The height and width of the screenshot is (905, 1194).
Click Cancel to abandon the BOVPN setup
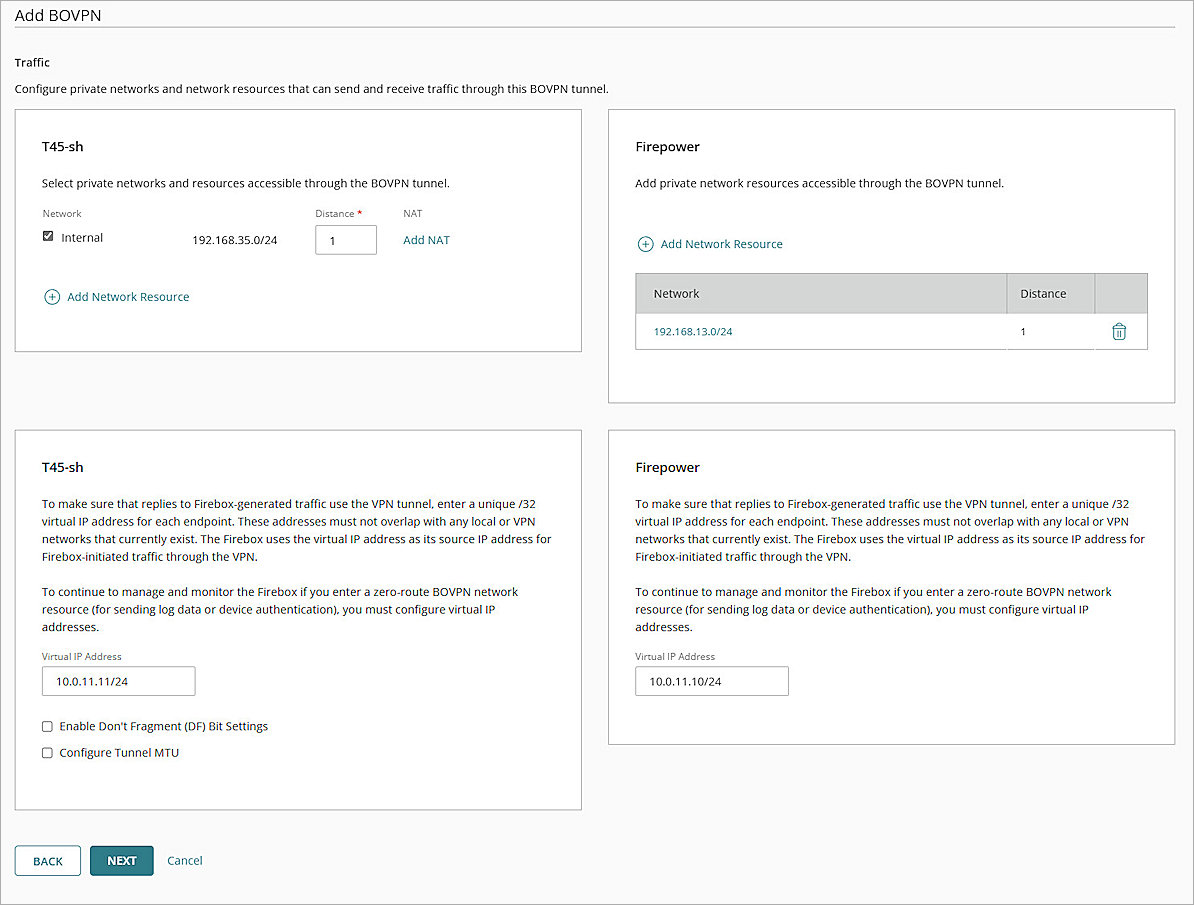[184, 860]
